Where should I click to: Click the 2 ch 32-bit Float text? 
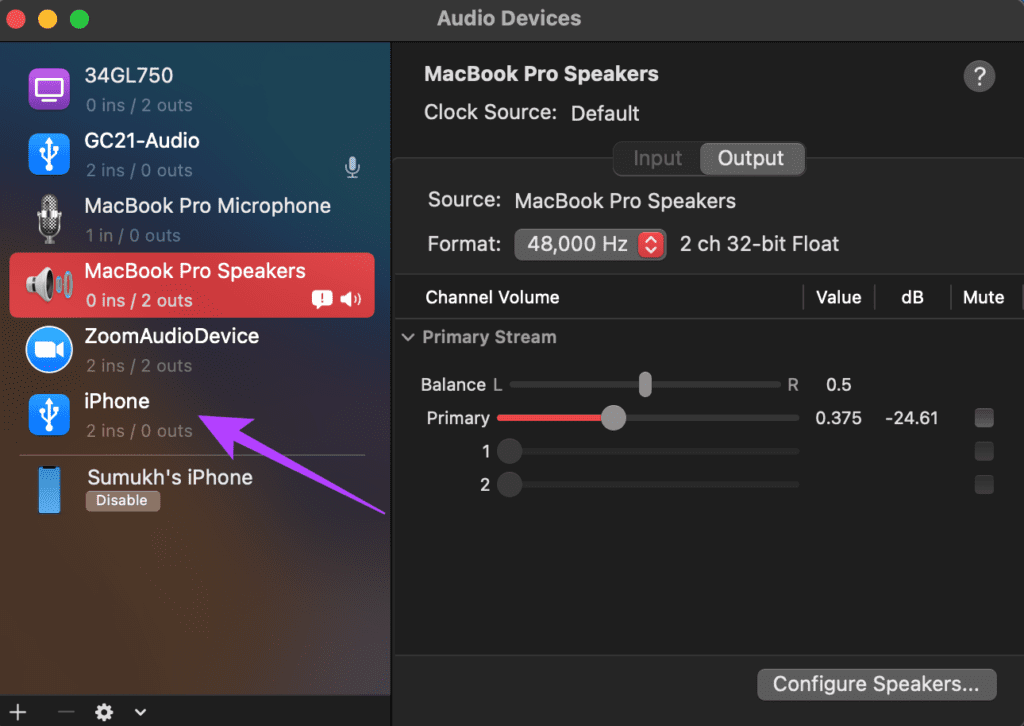(759, 244)
